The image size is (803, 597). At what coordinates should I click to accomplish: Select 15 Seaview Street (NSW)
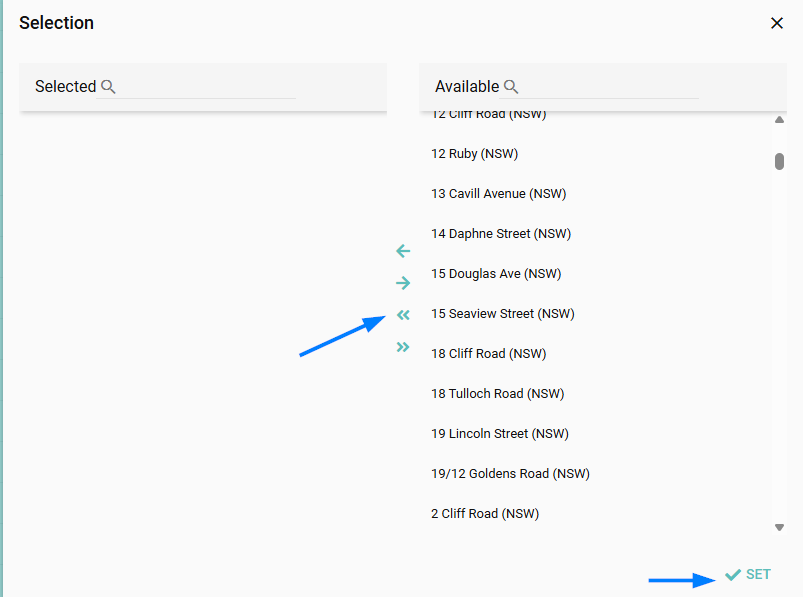502,314
